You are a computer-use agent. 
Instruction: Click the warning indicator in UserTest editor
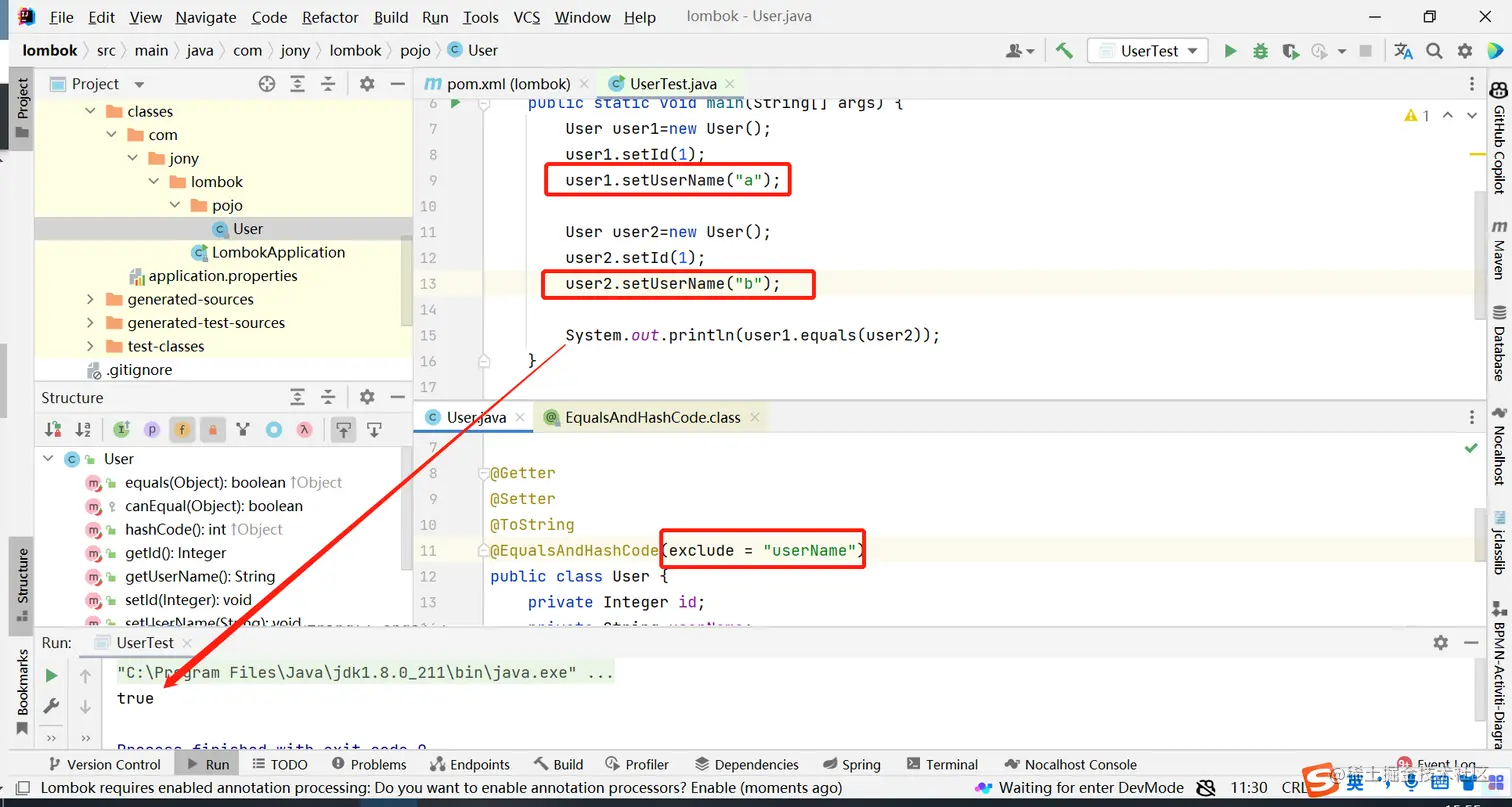click(x=1417, y=115)
